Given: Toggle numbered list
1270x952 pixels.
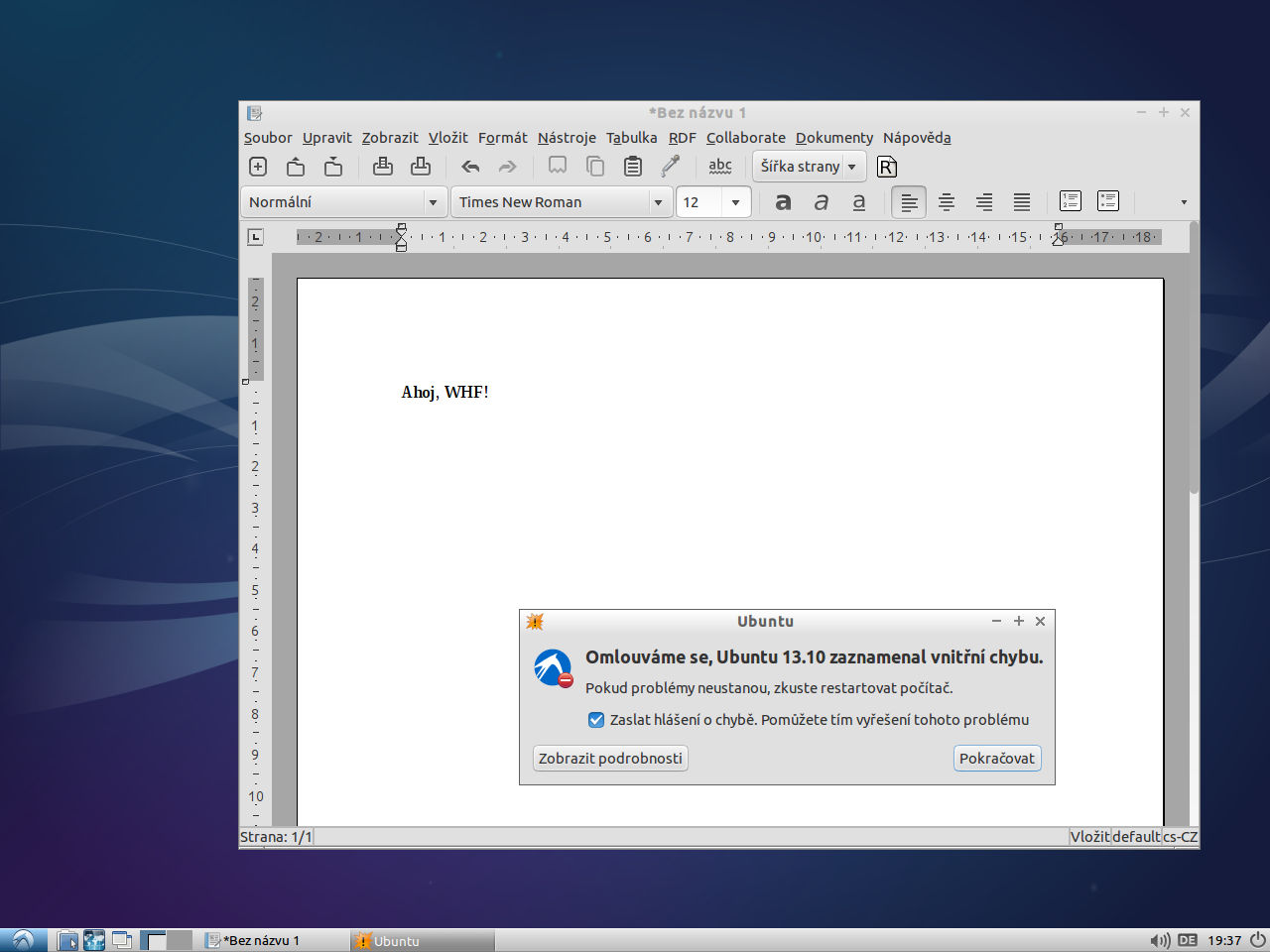Looking at the screenshot, I should pos(1071,201).
